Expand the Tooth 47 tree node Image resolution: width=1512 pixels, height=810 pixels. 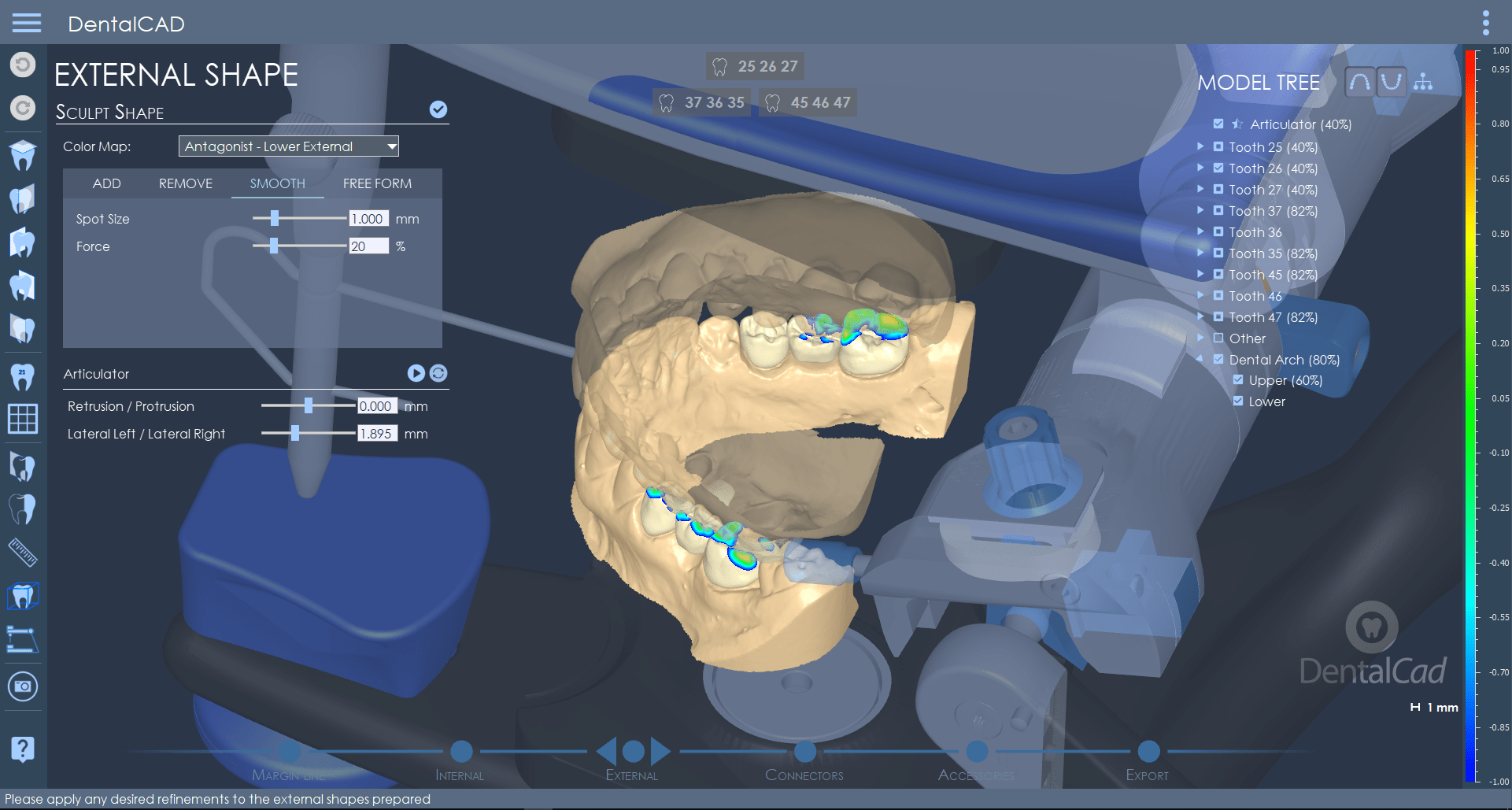(1200, 316)
